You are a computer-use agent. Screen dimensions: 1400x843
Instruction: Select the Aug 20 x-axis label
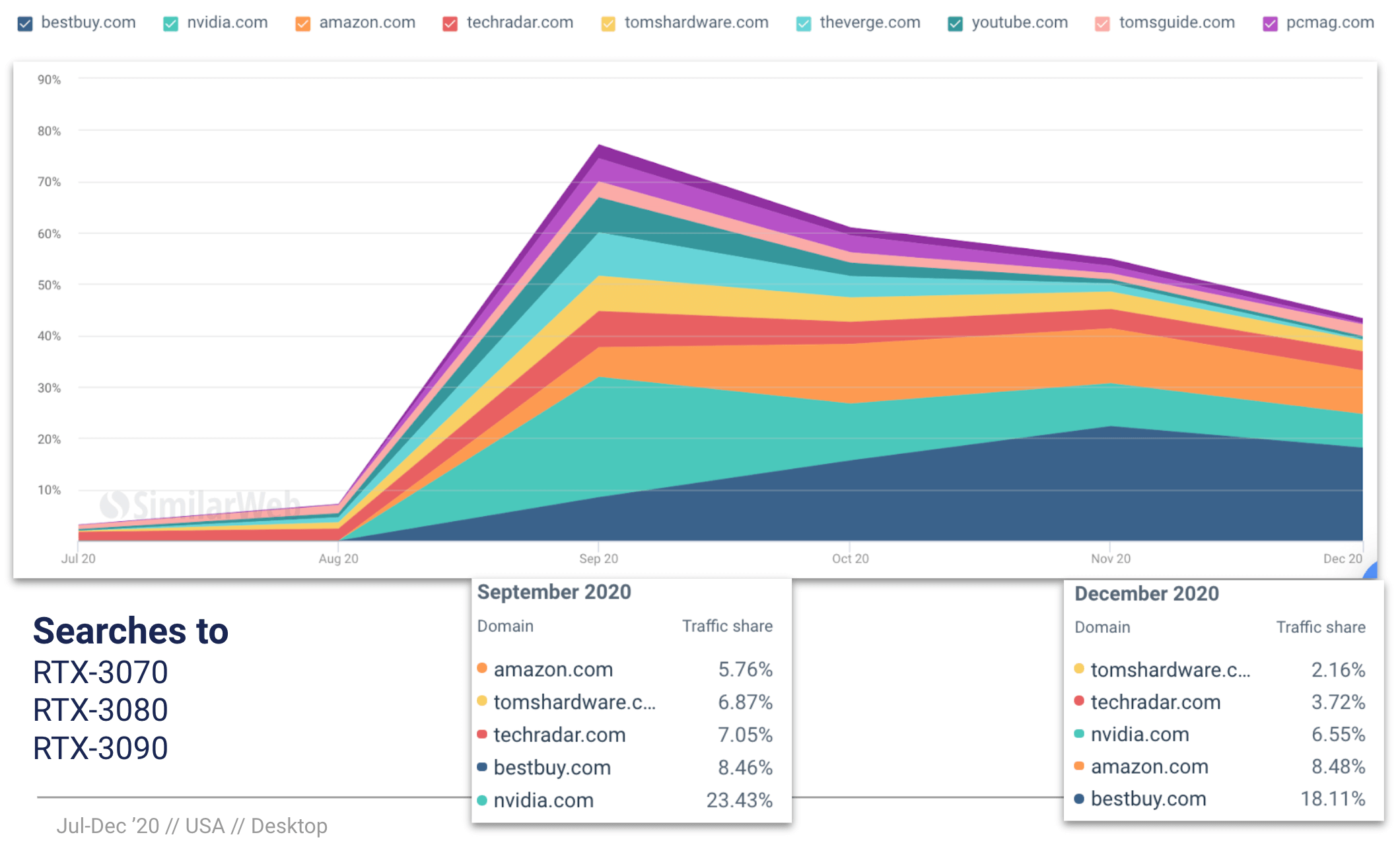338,559
